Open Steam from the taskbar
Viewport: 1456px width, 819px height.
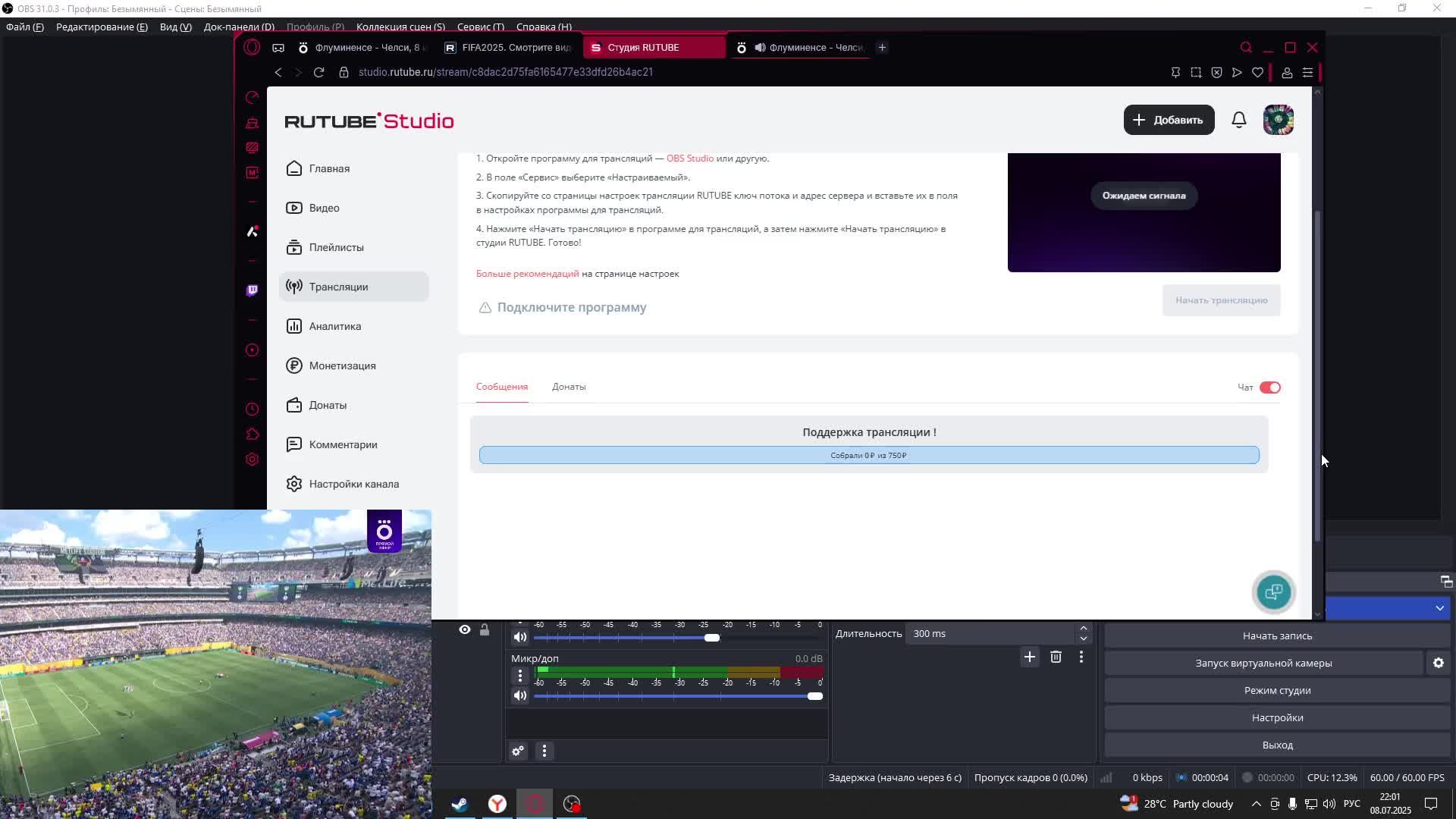[460, 804]
